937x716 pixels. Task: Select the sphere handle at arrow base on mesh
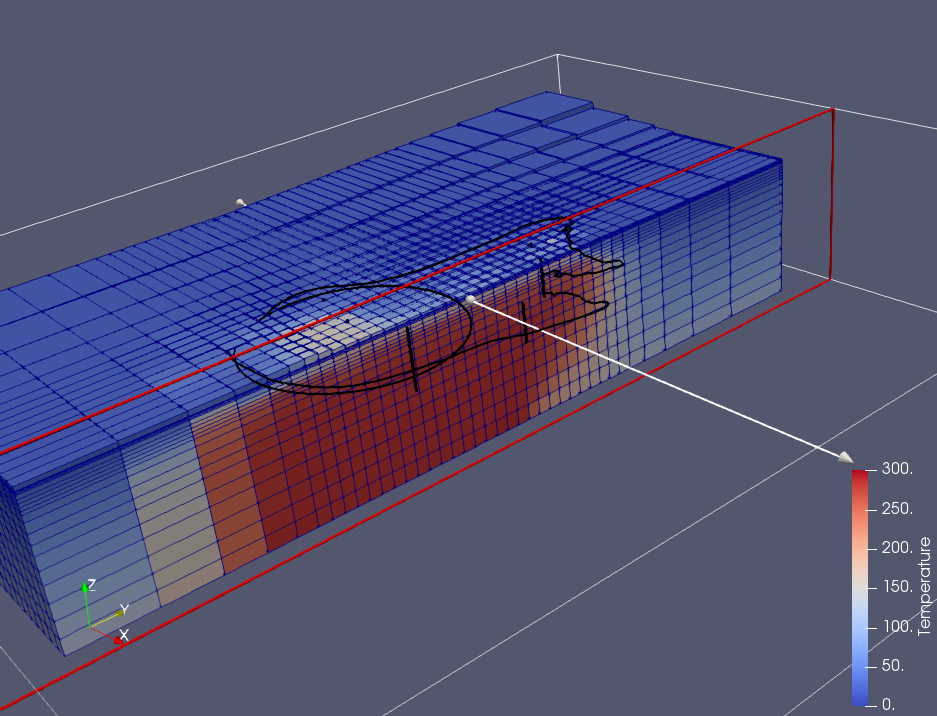[x=470, y=299]
